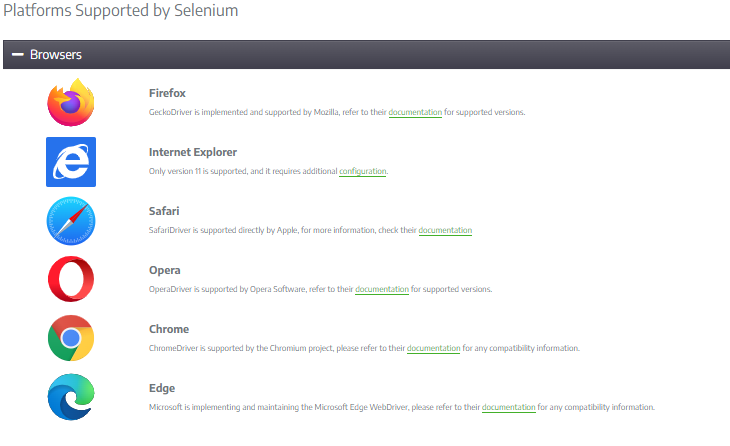This screenshot has width=730, height=446.
Task: Click the Chrome heading text
Action: click(x=169, y=329)
